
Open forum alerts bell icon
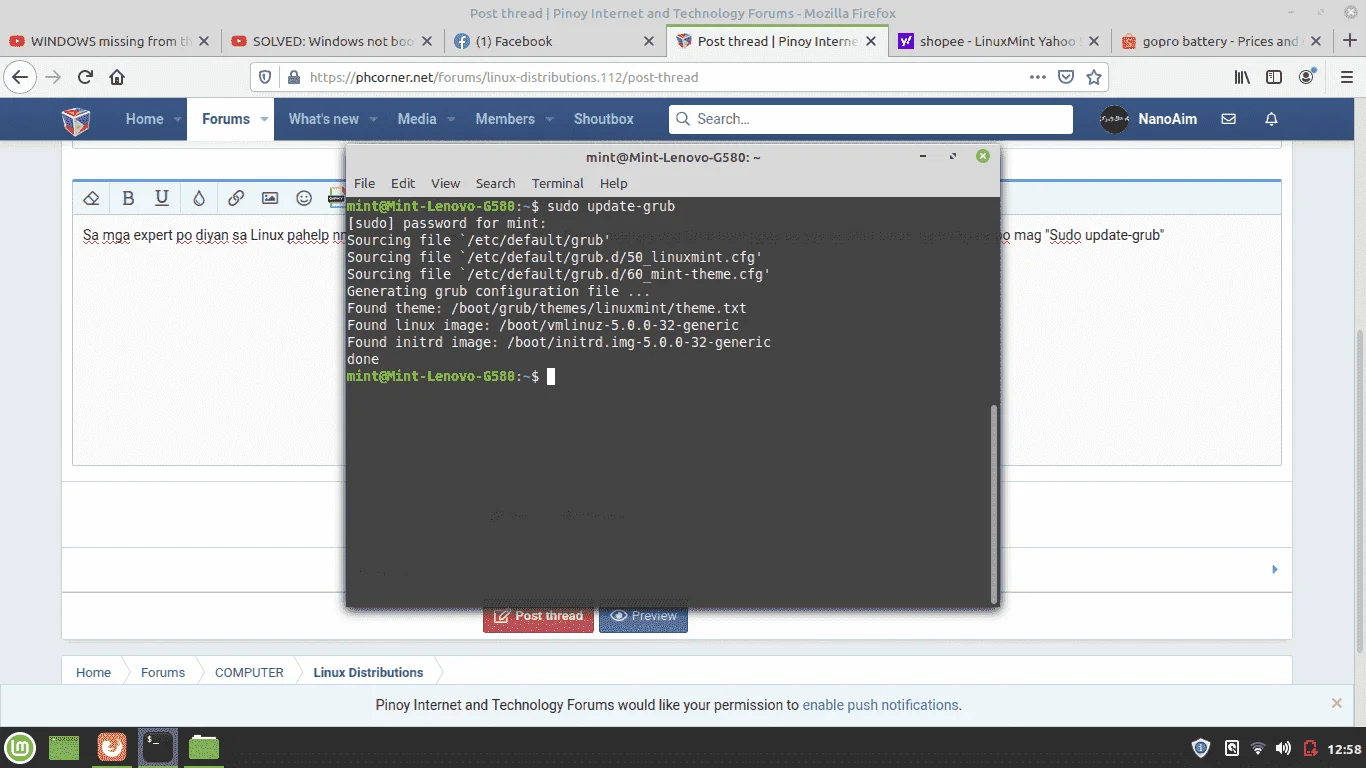pyautogui.click(x=1272, y=119)
